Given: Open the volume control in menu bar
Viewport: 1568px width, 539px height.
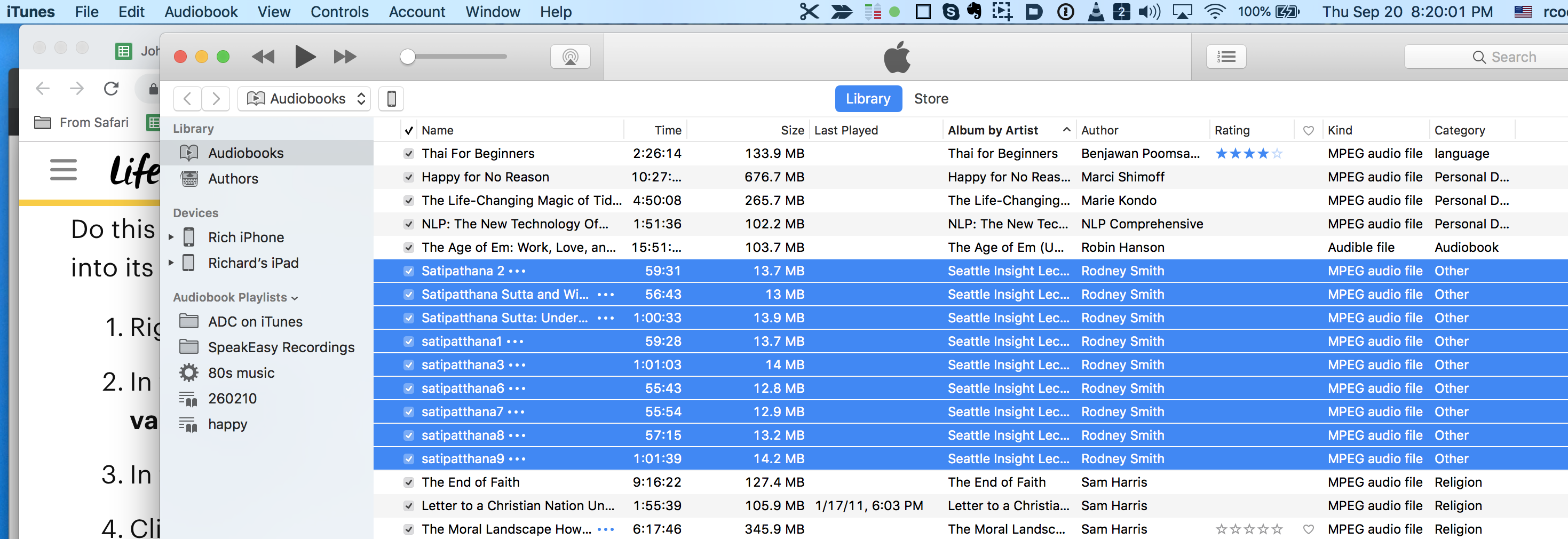Looking at the screenshot, I should 1149,12.
